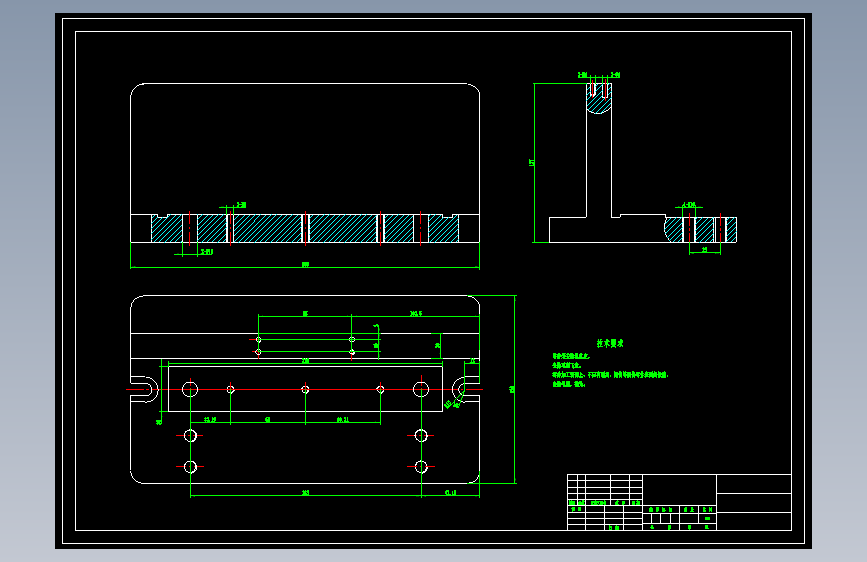Pick the middle small hole on the red centerline
Image resolution: width=867 pixels, height=562 pixels.
pos(305,389)
